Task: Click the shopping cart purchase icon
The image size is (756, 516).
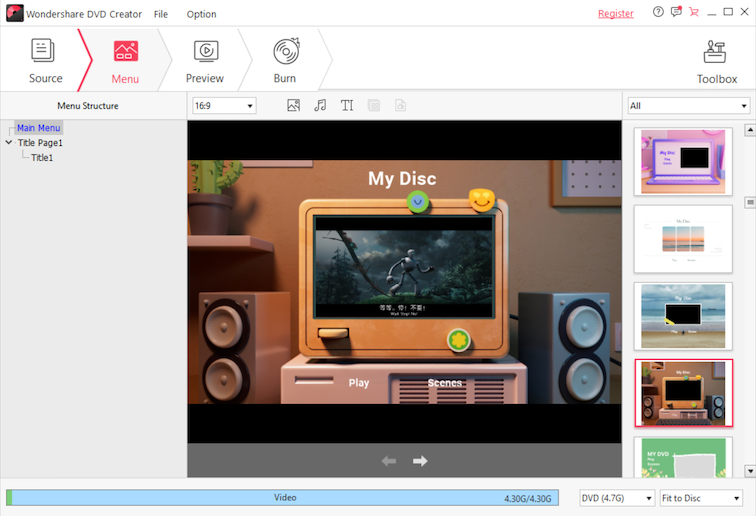Action: click(x=694, y=12)
